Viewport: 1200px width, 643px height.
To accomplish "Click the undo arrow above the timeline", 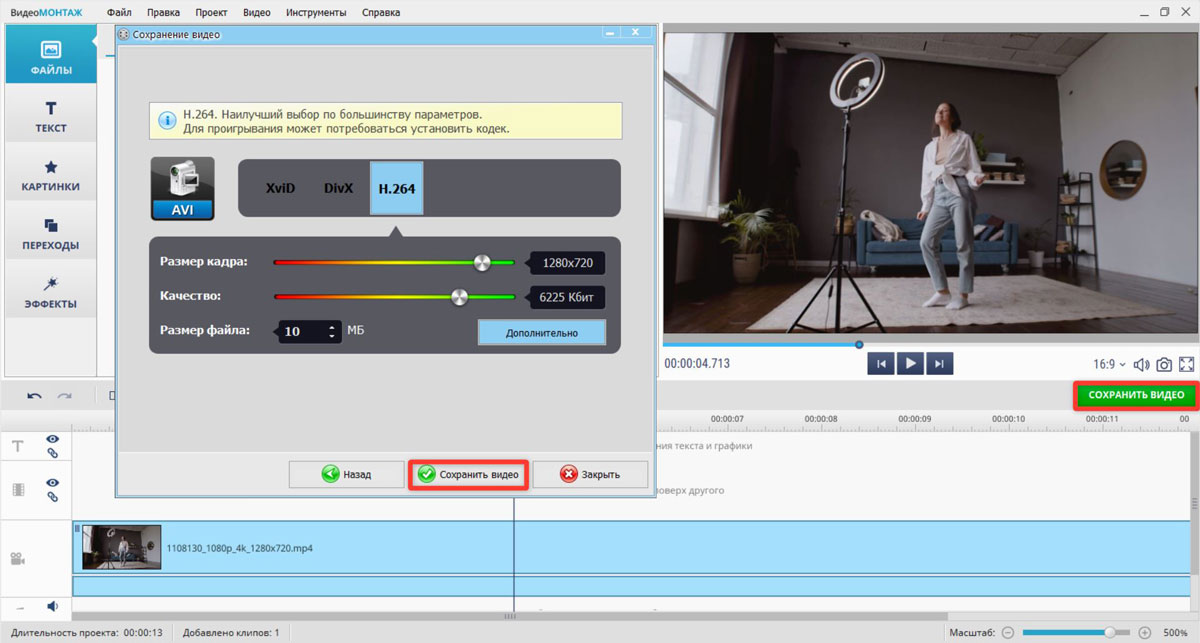I will [34, 396].
